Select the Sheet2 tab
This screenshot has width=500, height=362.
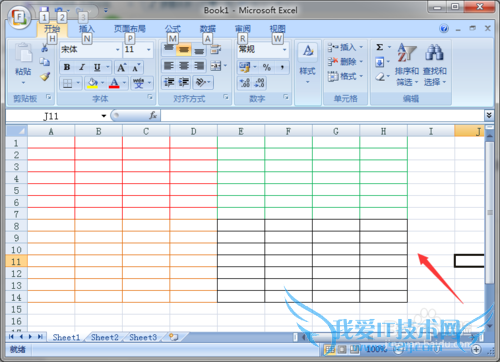pyautogui.click(x=105, y=337)
